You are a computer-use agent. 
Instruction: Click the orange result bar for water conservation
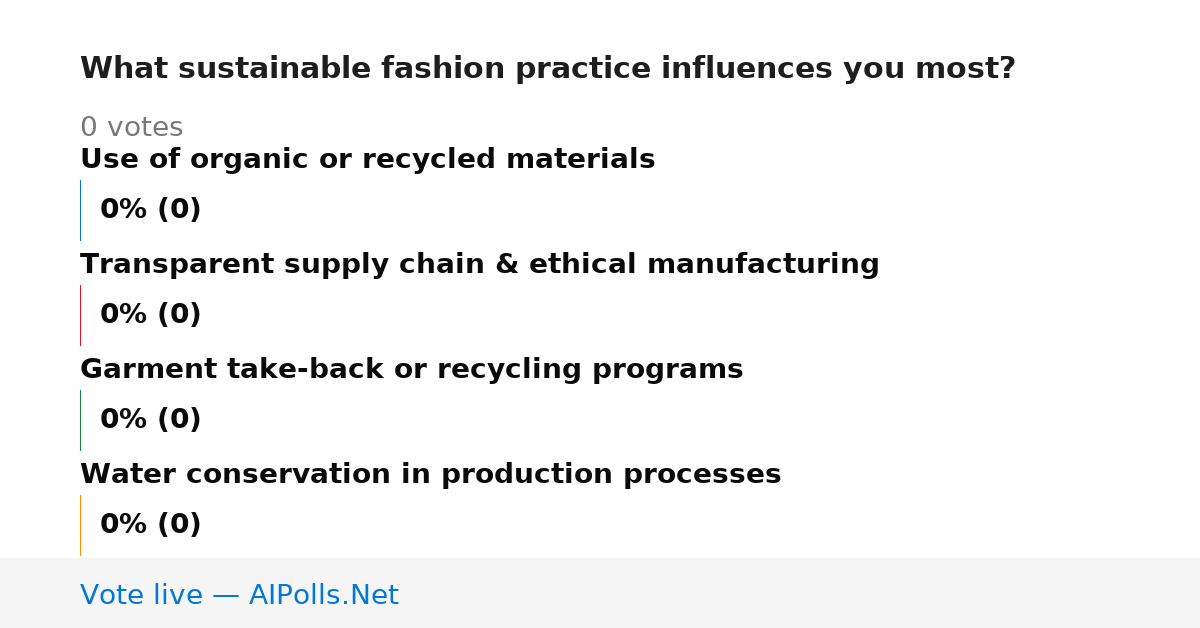point(80,525)
